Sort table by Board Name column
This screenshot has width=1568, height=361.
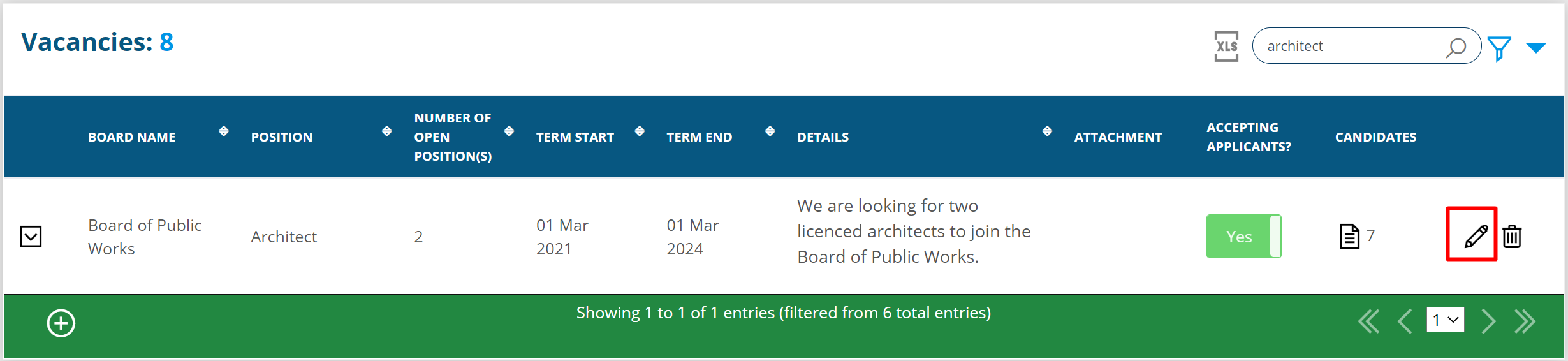click(224, 131)
